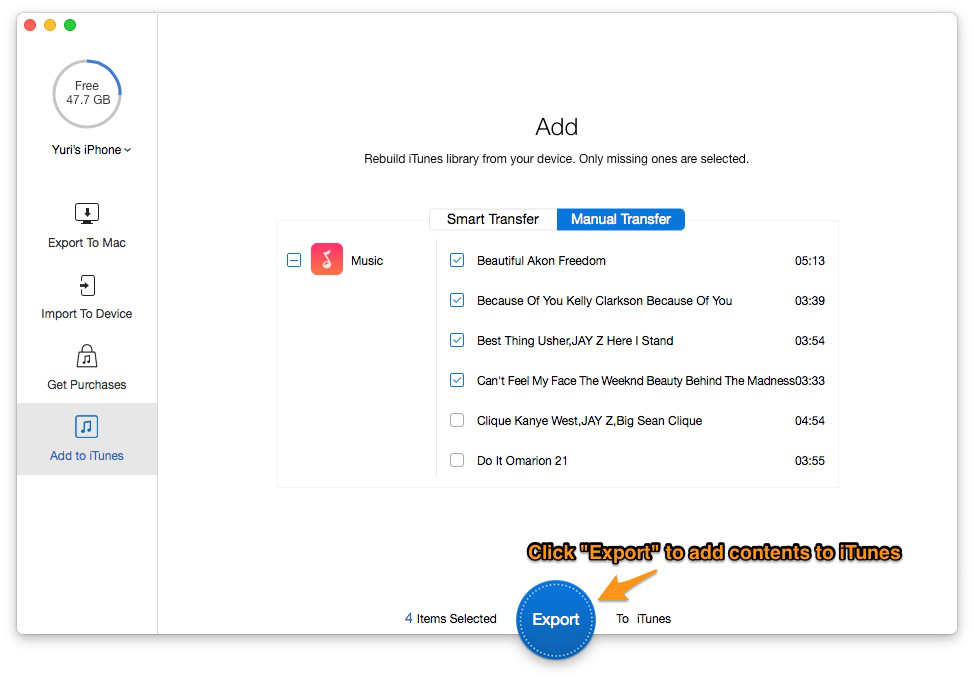Click the pink Music category icon
The width and height of the screenshot is (974, 681).
(x=327, y=259)
